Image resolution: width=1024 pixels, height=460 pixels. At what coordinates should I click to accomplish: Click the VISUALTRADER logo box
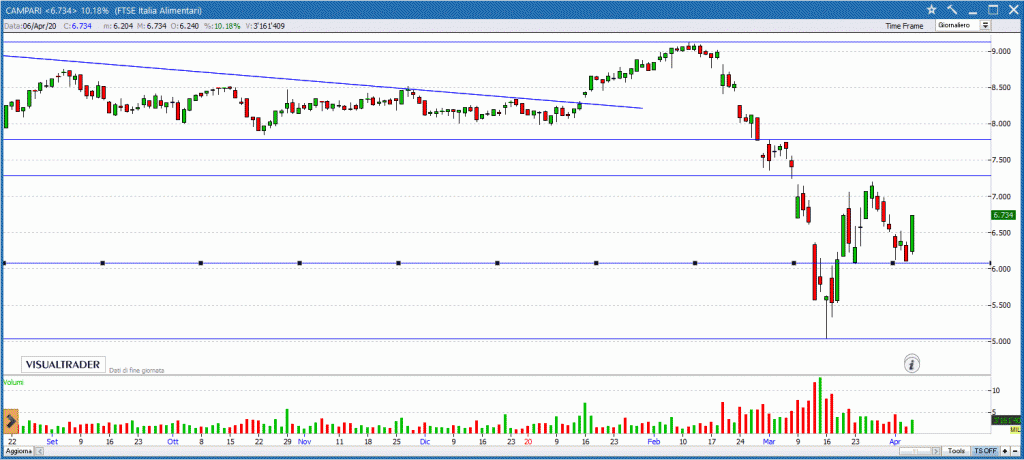pyautogui.click(x=63, y=365)
